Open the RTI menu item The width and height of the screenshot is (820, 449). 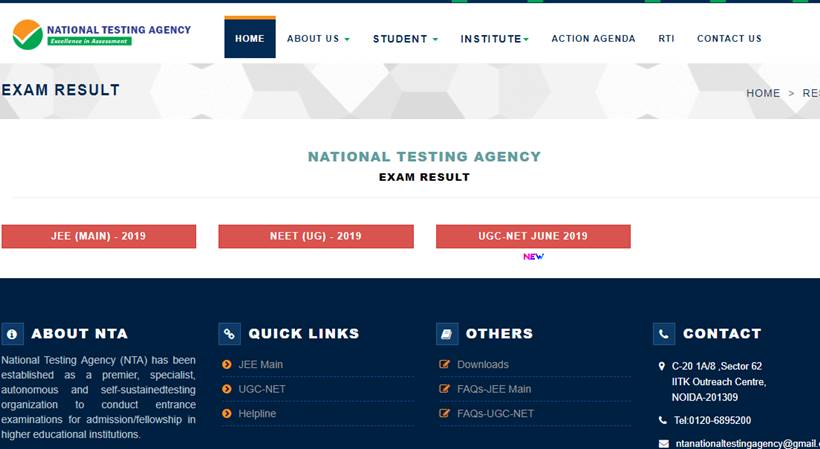tap(666, 39)
